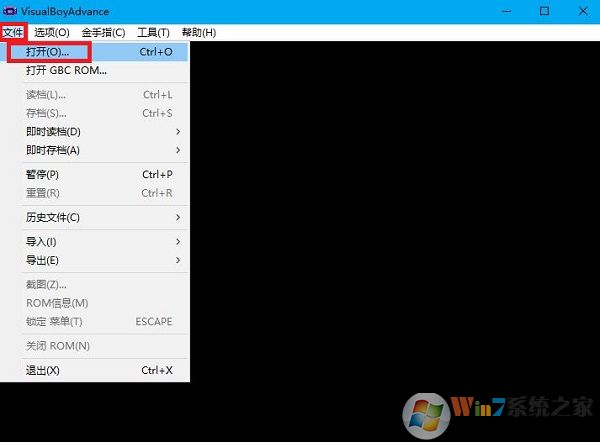Screen dimensions: 600x442
Task: Minimize the VisualBoyAdvance window
Action: (x=506, y=11)
